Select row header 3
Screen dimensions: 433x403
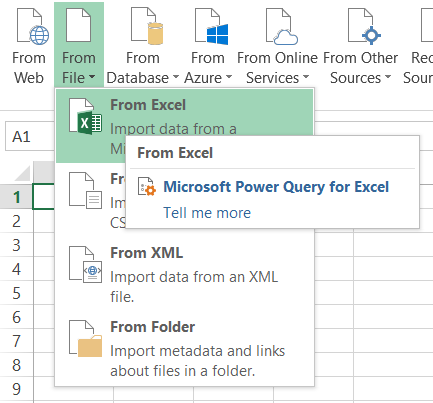(x=17, y=245)
